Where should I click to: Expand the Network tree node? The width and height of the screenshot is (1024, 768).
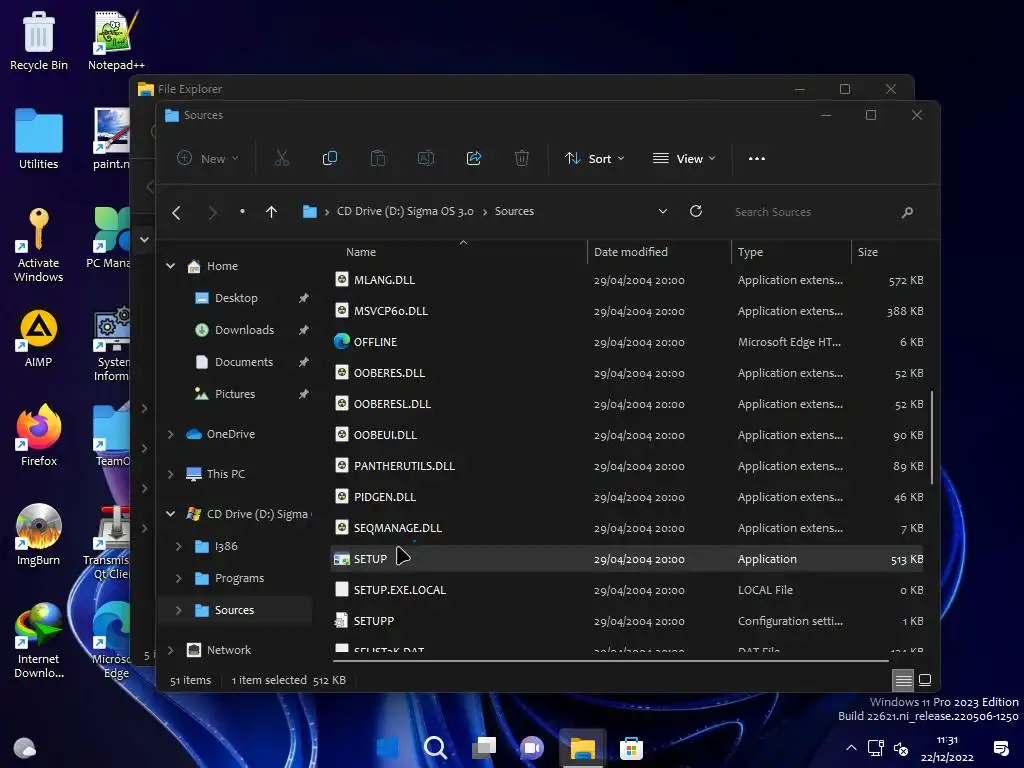[170, 650]
